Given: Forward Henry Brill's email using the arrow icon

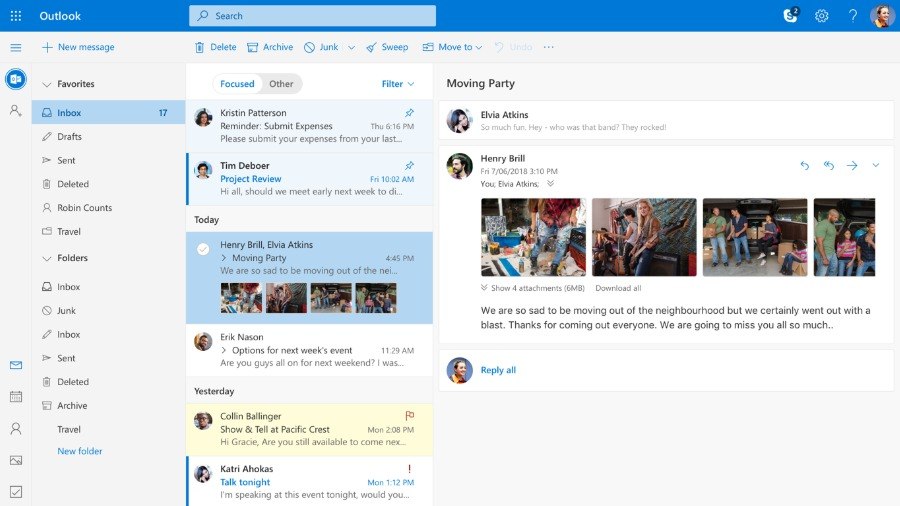Looking at the screenshot, I should [x=852, y=165].
